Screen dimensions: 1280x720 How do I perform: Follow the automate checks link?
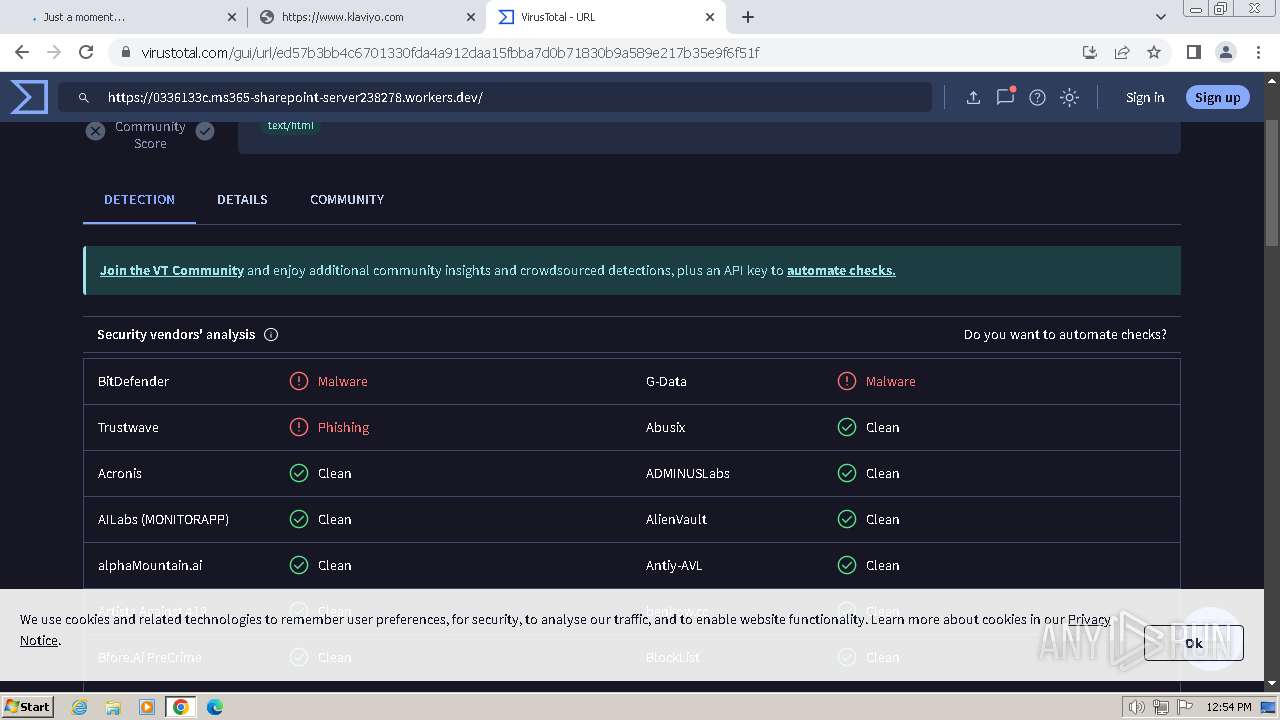[841, 270]
